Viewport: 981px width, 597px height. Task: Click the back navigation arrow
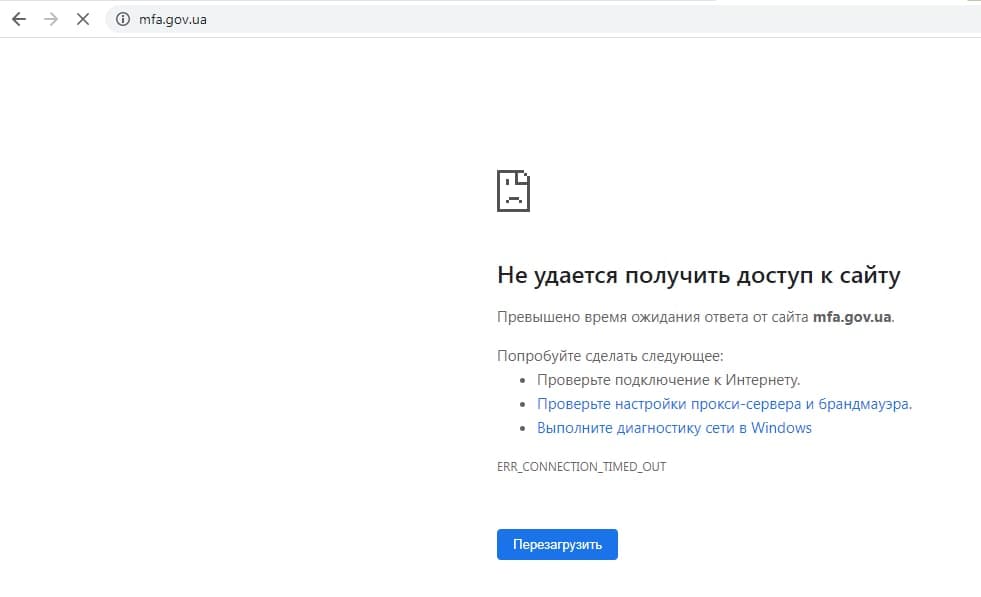18,18
